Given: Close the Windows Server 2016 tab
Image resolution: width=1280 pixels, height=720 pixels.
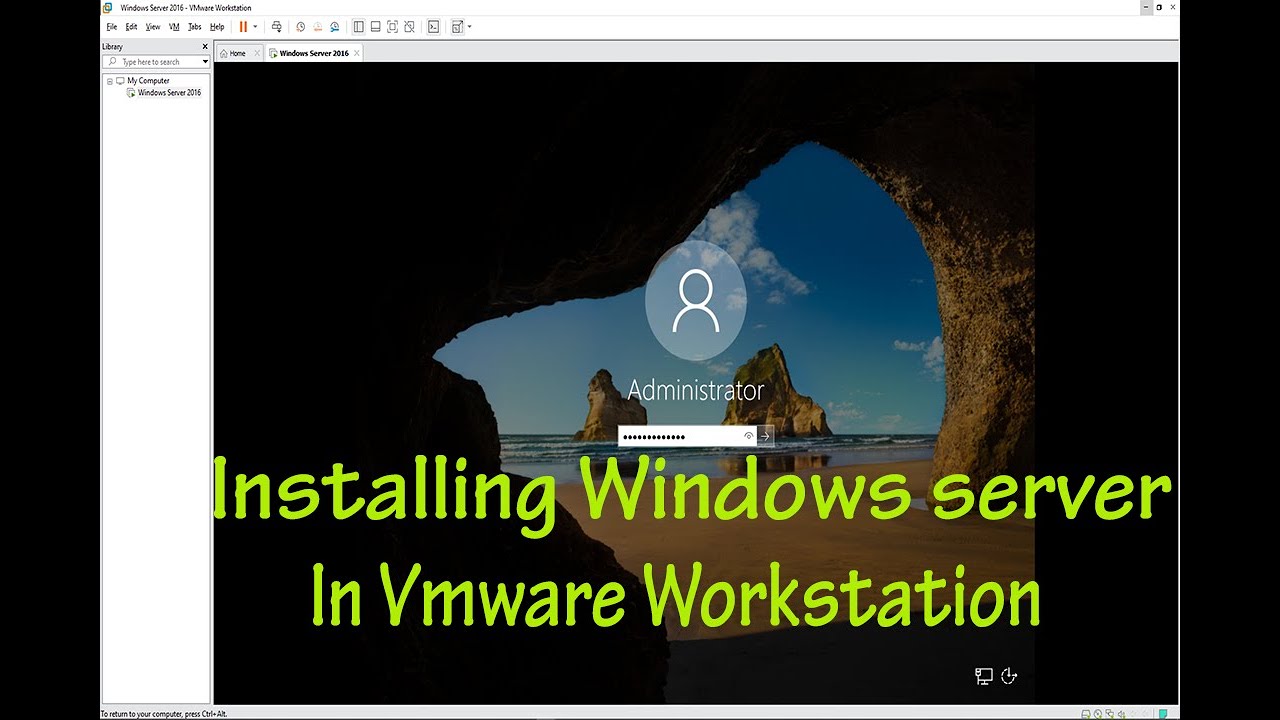Looking at the screenshot, I should tap(357, 53).
